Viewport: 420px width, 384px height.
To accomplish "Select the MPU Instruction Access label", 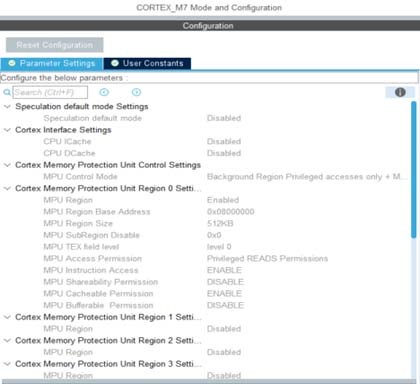I will point(91,270).
